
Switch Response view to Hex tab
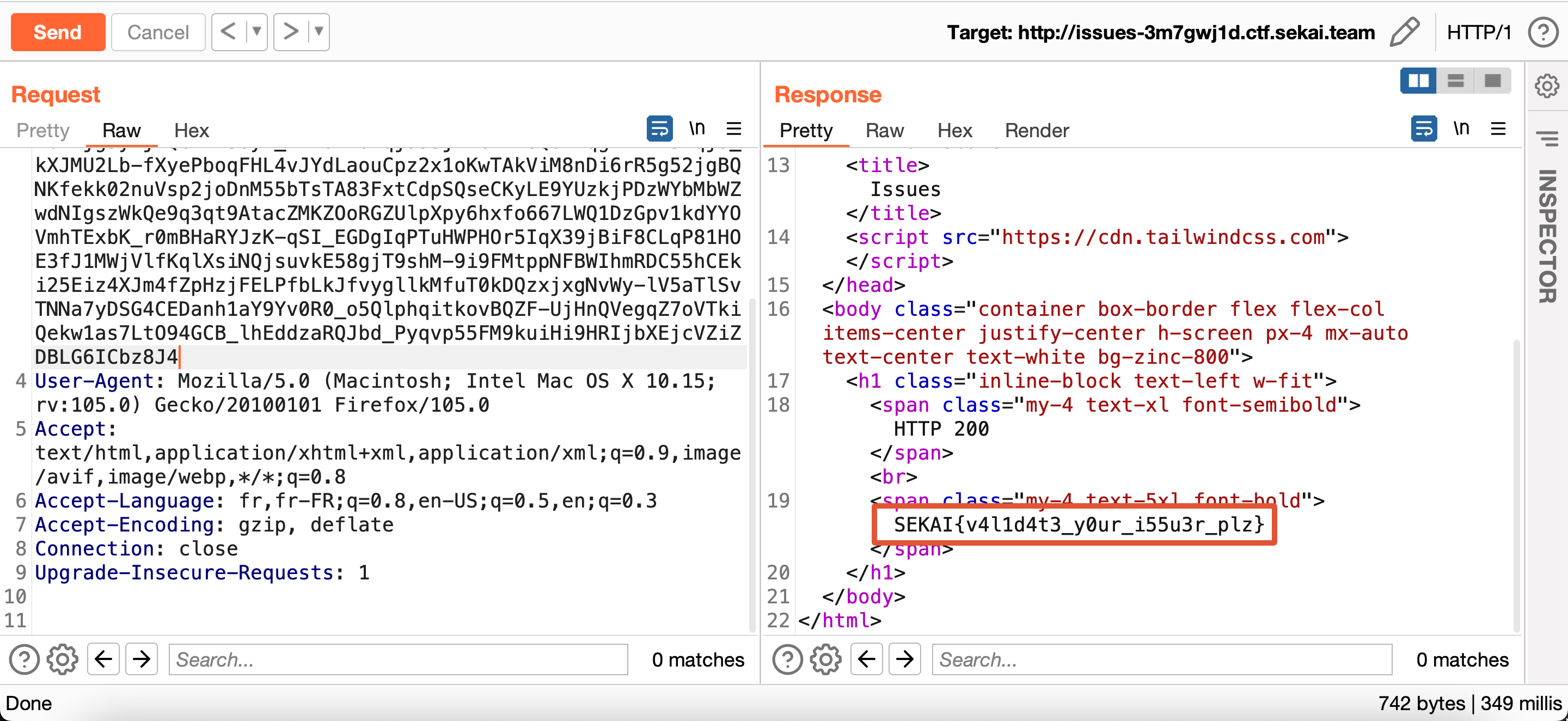954,130
